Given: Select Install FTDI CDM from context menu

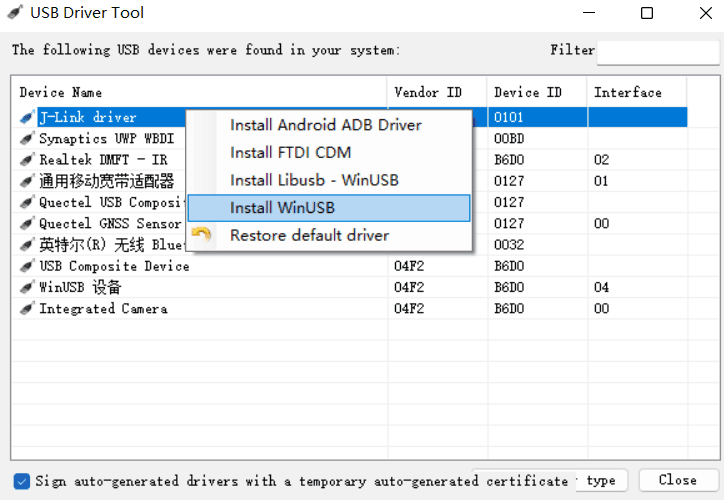Looking at the screenshot, I should (x=290, y=153).
